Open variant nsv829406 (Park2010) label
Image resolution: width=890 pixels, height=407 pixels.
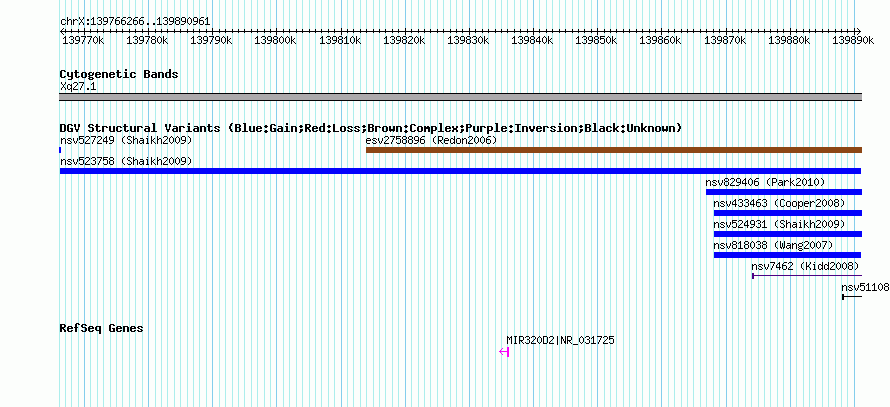[765, 182]
